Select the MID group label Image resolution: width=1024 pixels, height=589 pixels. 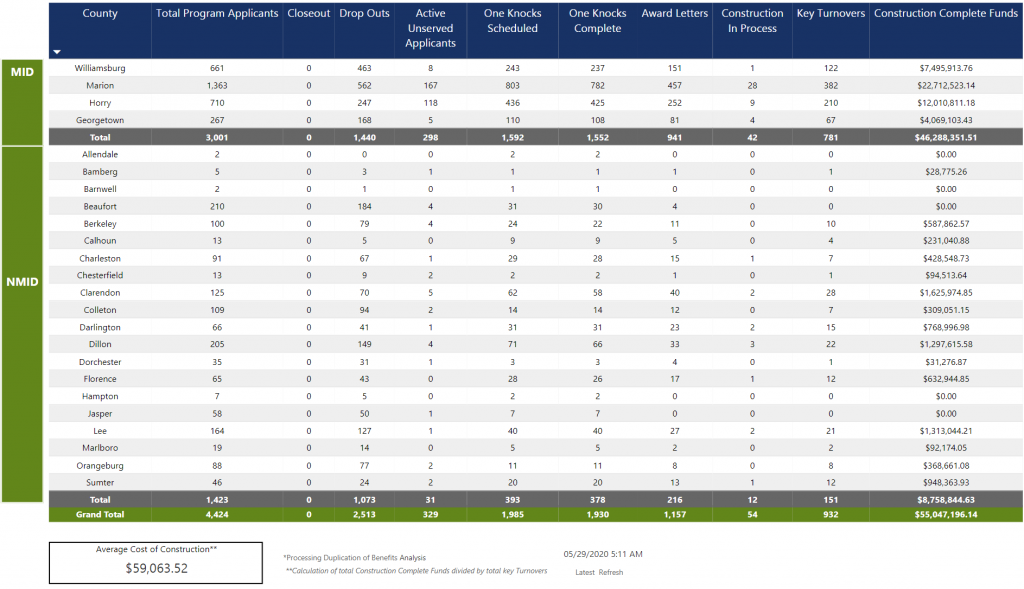(x=22, y=72)
